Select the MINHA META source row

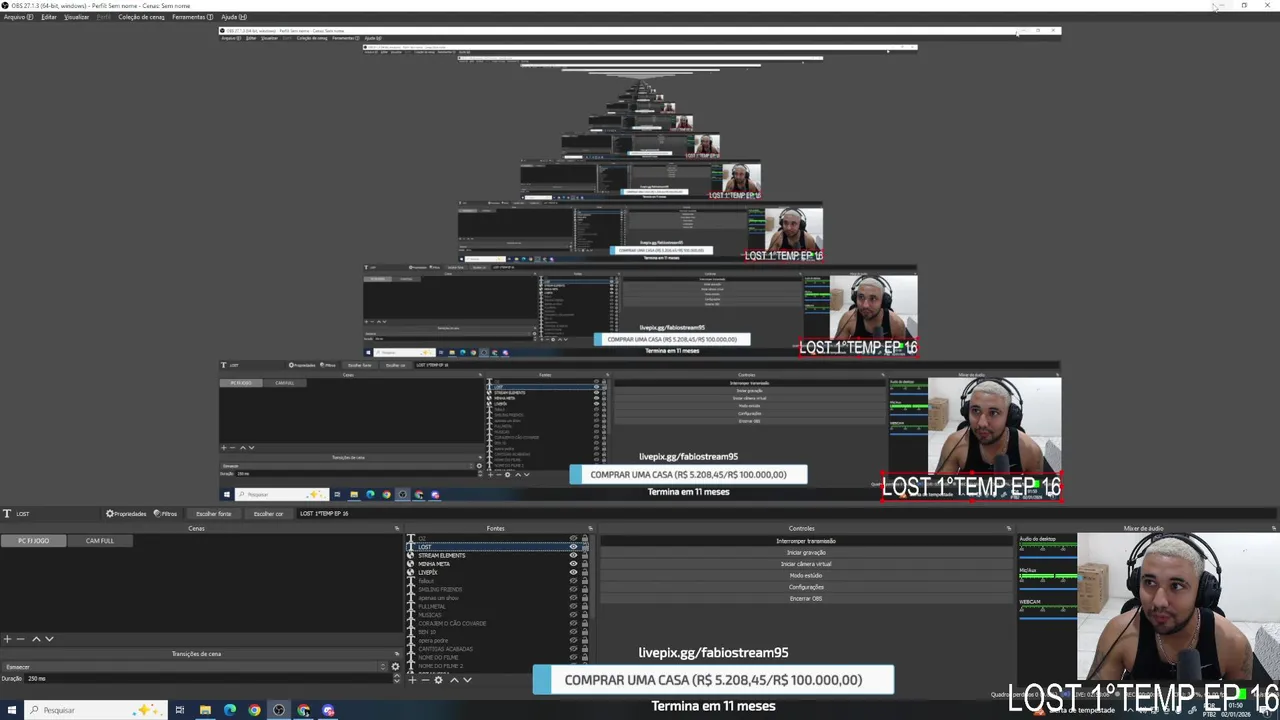(497, 564)
